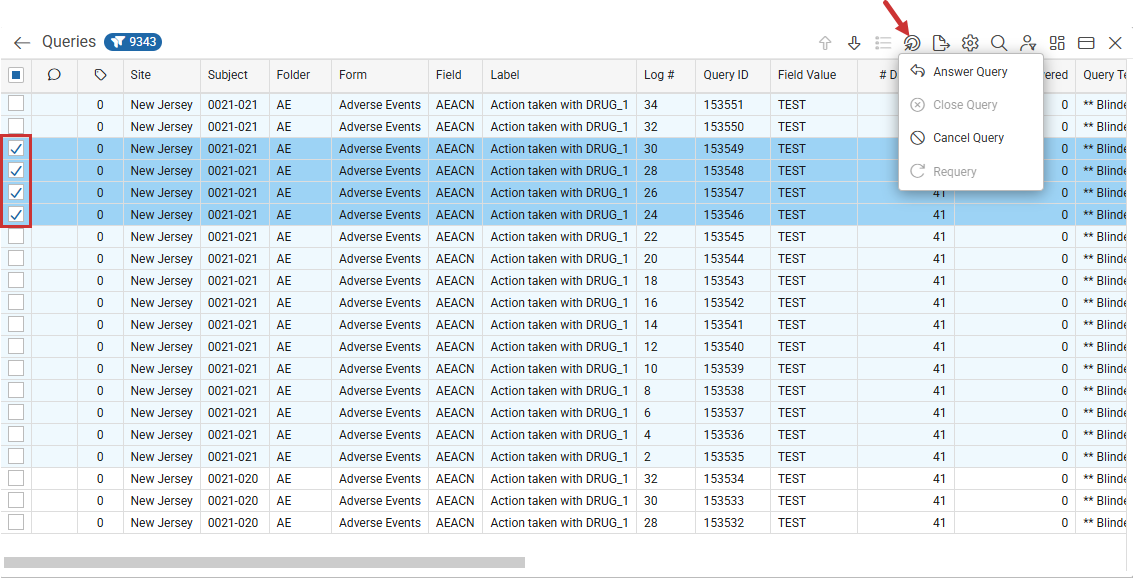Screen dimensions: 1133x578
Task: Click the query actions icon in toolbar
Action: [912, 43]
